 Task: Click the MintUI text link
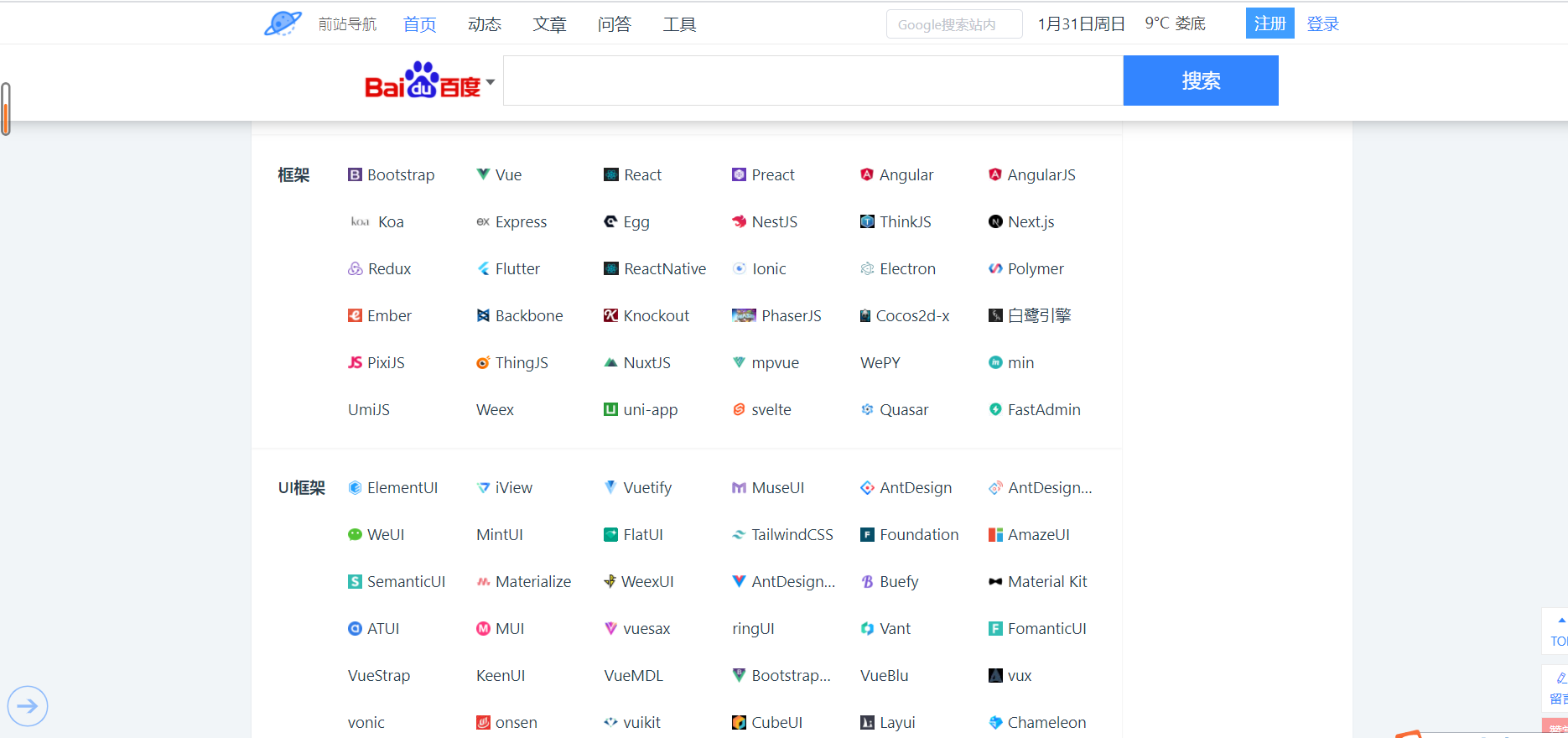pyautogui.click(x=500, y=534)
